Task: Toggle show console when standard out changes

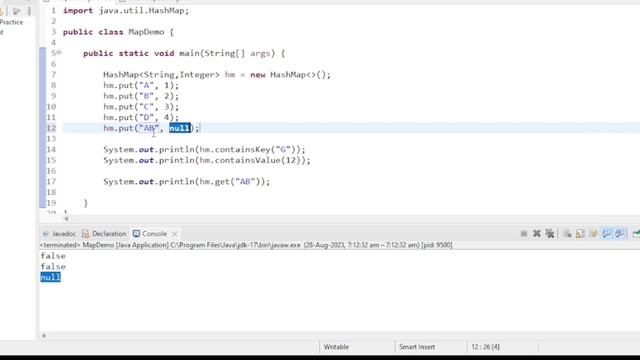Action: click(x=607, y=233)
